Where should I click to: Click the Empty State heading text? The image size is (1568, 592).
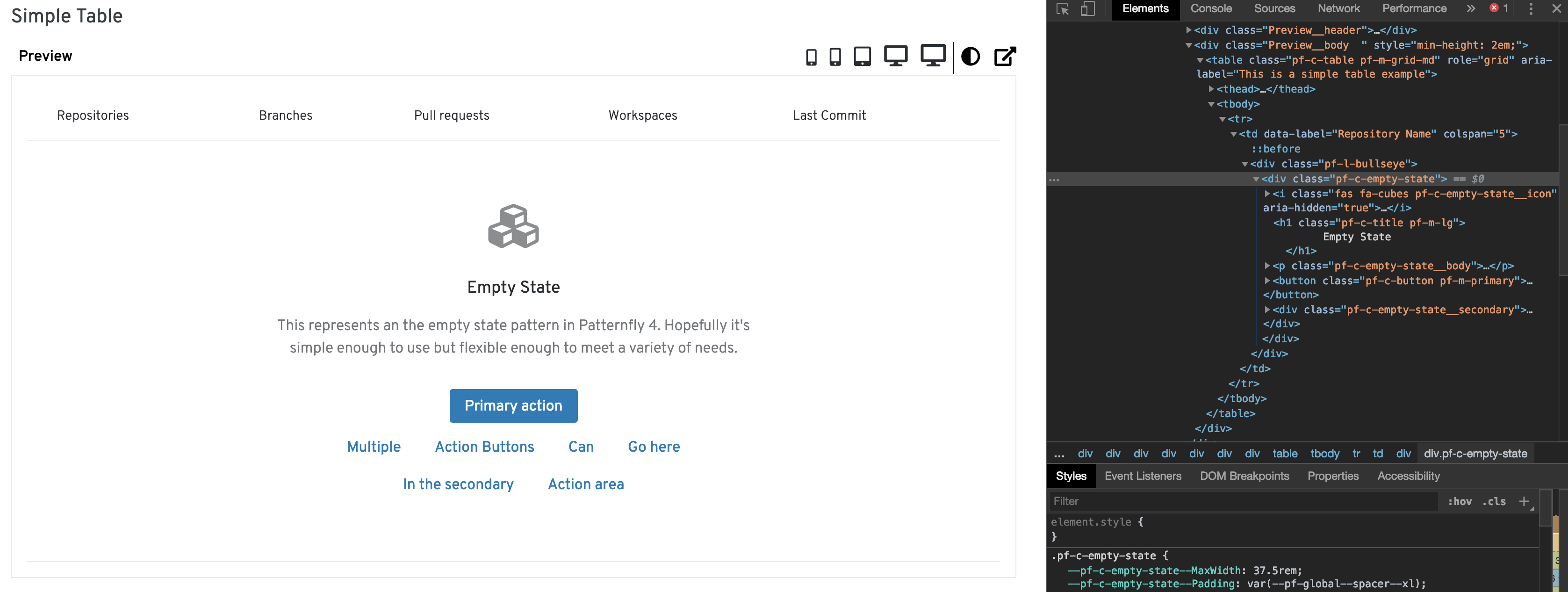tap(513, 287)
